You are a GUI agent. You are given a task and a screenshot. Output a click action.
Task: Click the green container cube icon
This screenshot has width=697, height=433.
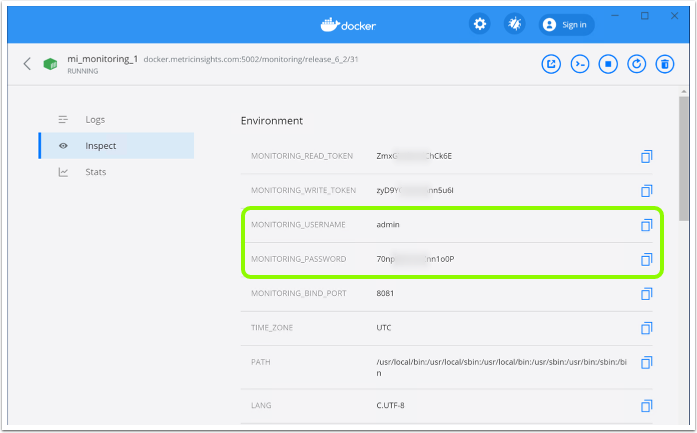[x=50, y=64]
